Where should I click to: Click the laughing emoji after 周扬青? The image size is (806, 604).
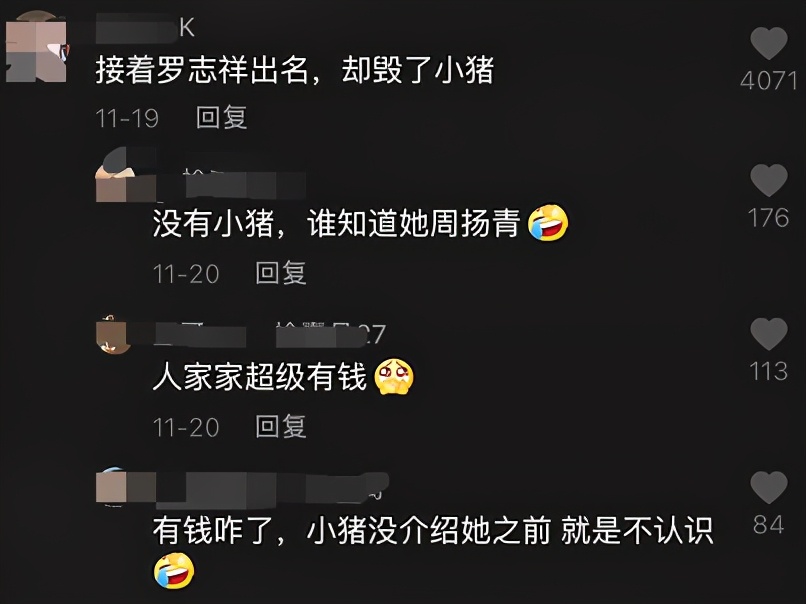[x=548, y=223]
